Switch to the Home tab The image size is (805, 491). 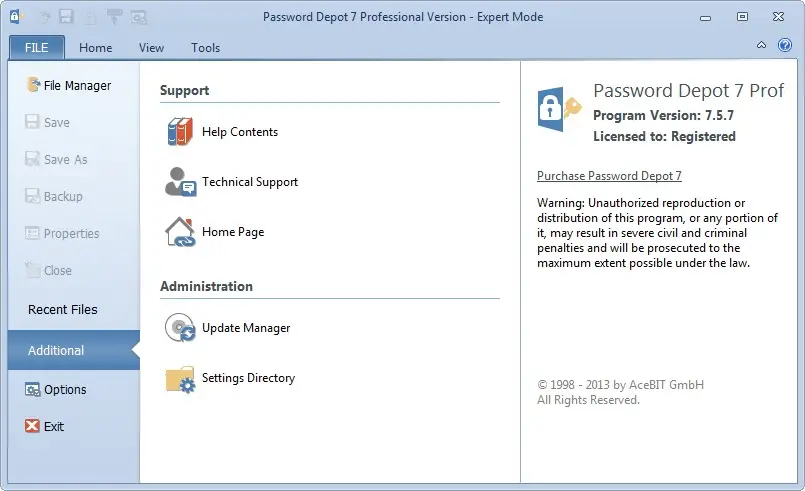95,48
